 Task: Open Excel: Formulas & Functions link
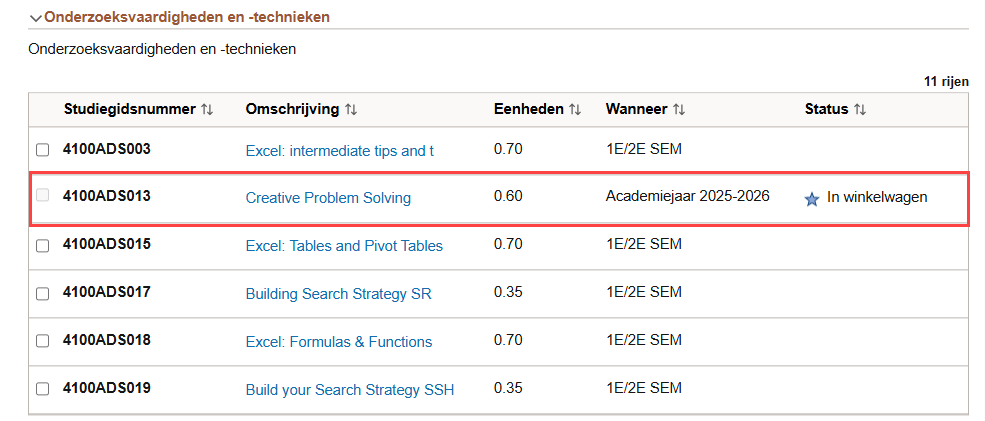[339, 342]
